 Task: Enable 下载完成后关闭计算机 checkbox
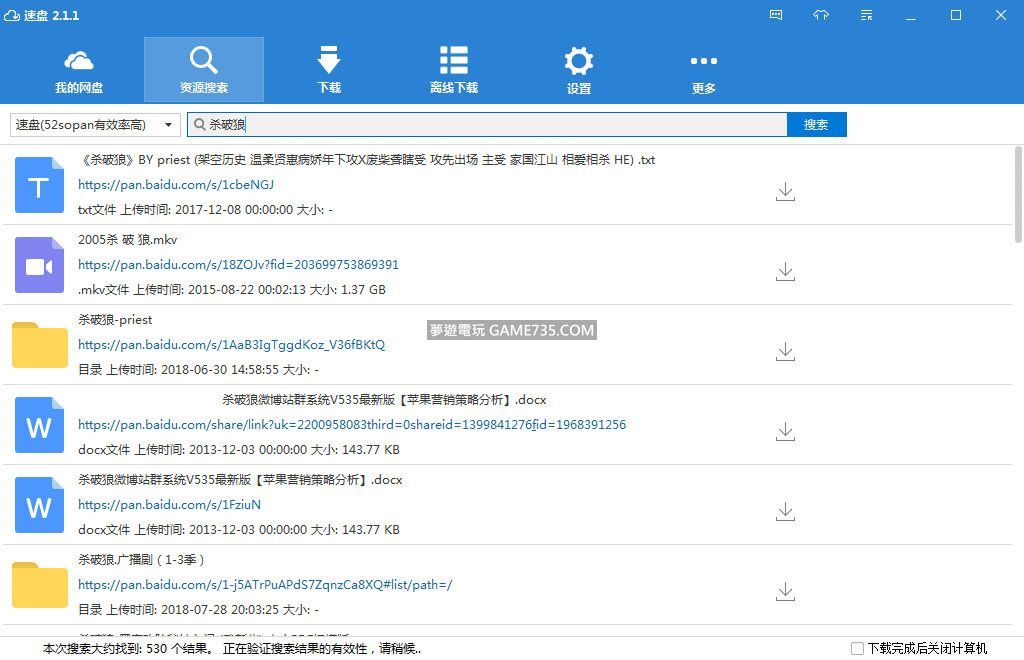click(857, 648)
